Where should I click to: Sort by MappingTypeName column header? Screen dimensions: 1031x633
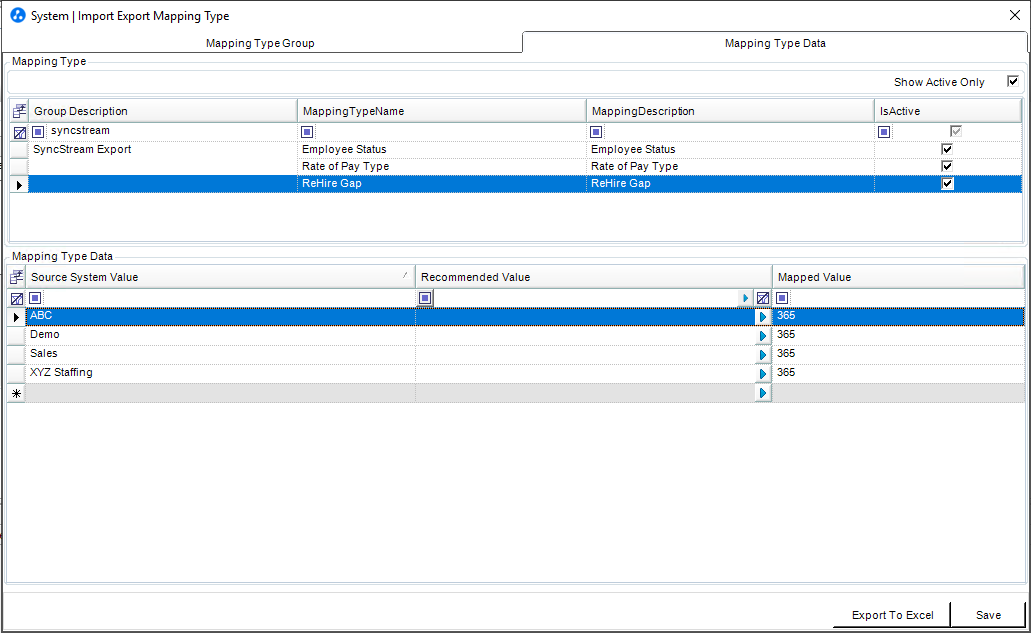coord(442,111)
